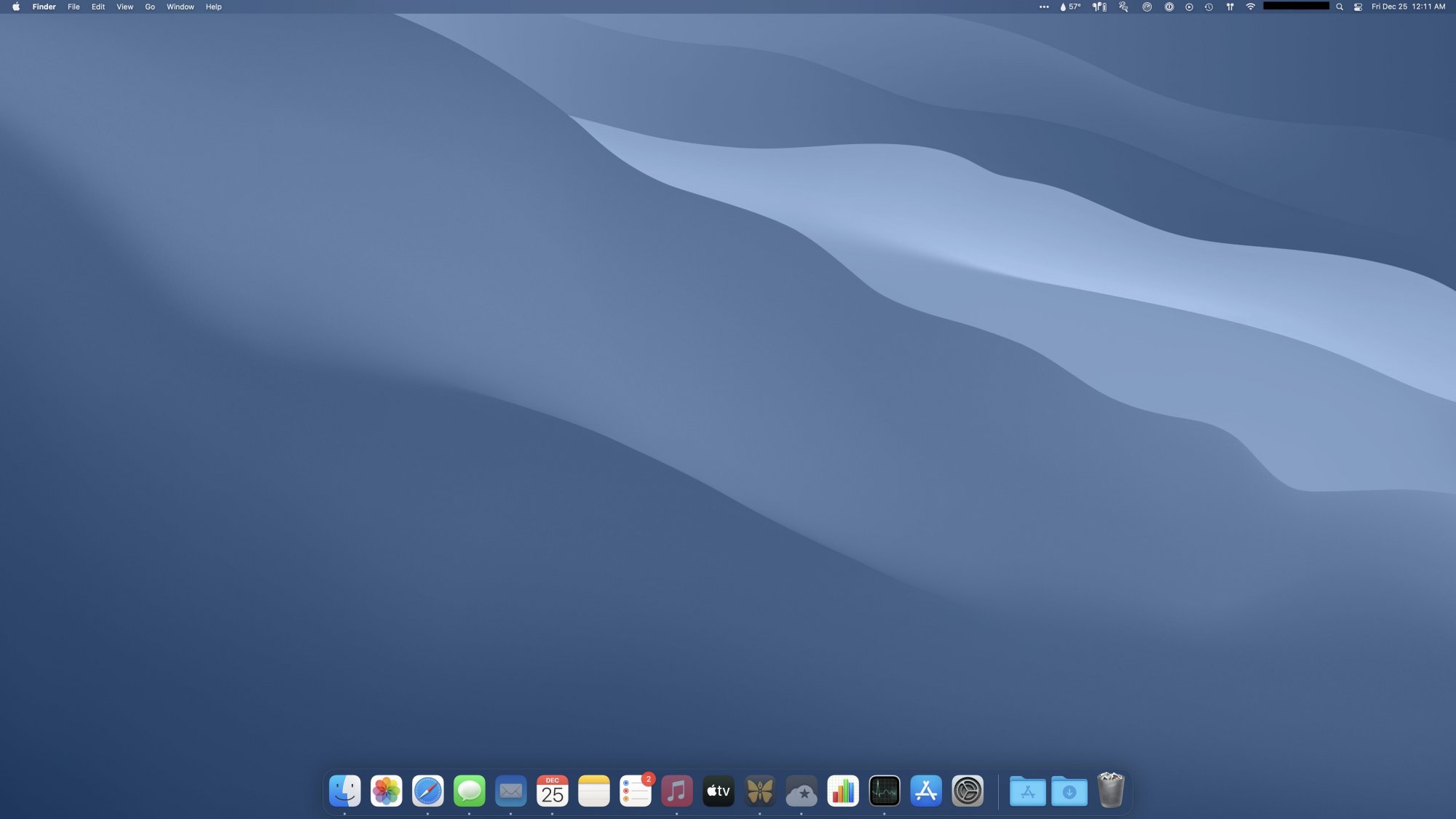Screen dimensions: 1456x819
Task: Launch the Music app
Action: point(676,791)
